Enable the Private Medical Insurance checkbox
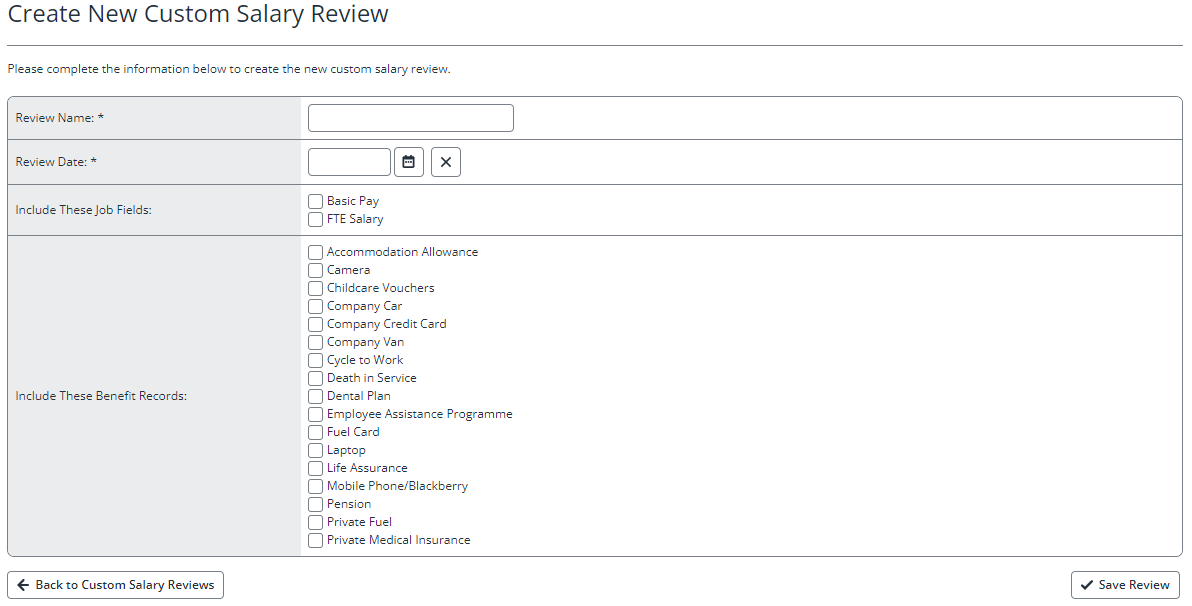This screenshot has width=1192, height=606. (x=315, y=541)
